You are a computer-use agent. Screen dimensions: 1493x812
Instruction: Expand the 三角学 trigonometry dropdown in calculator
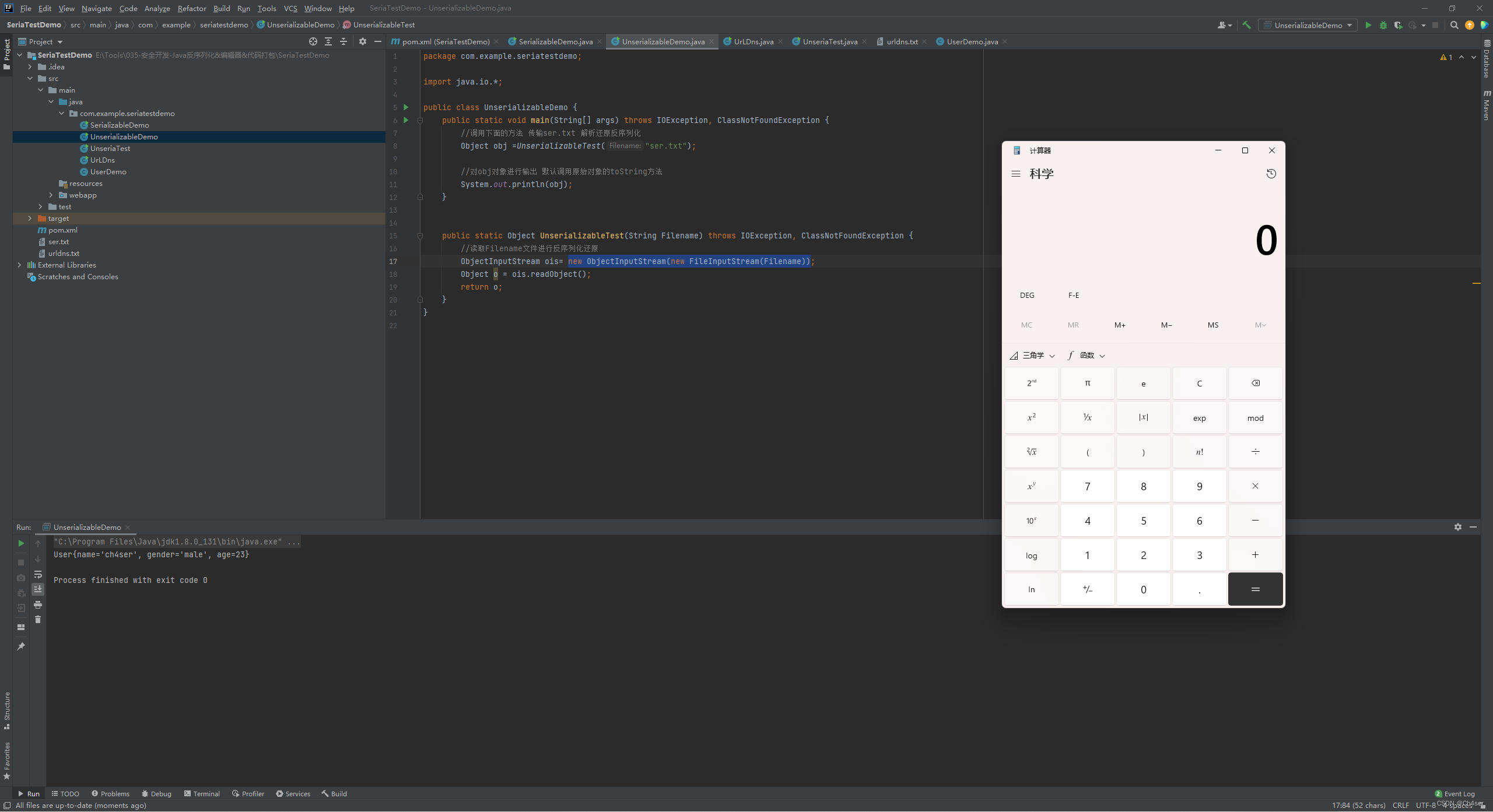click(x=1033, y=356)
